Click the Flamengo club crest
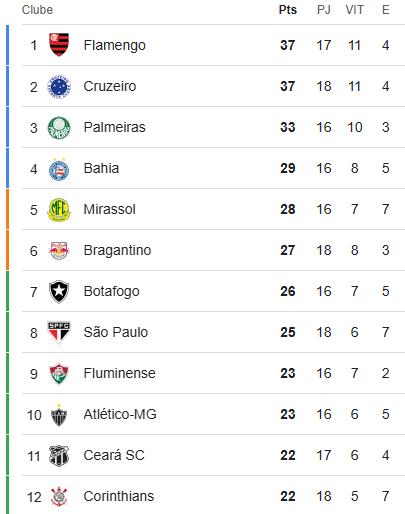This screenshot has height=514, width=405. click(59, 45)
